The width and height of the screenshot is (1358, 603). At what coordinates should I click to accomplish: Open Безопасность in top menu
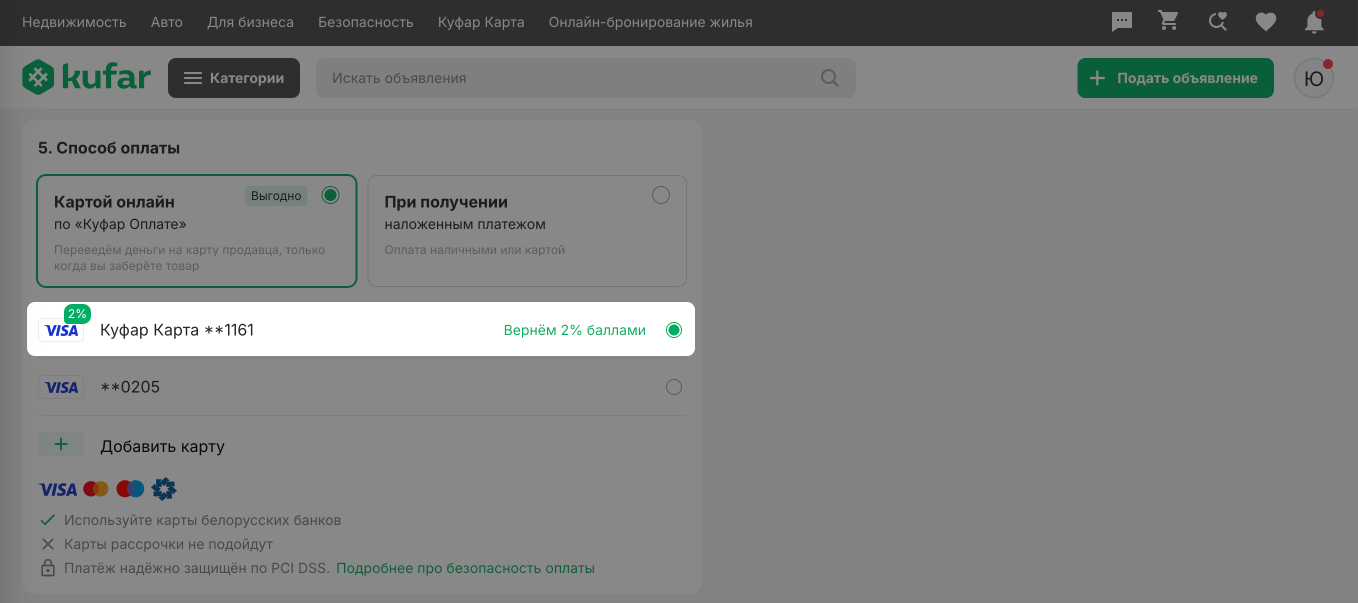tap(366, 22)
